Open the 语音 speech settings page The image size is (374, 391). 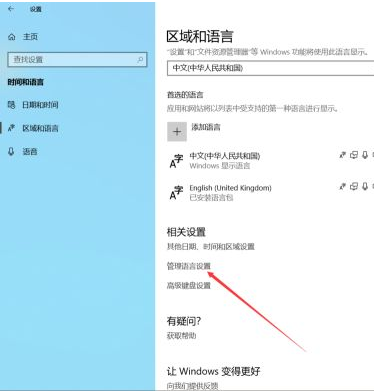(30, 152)
